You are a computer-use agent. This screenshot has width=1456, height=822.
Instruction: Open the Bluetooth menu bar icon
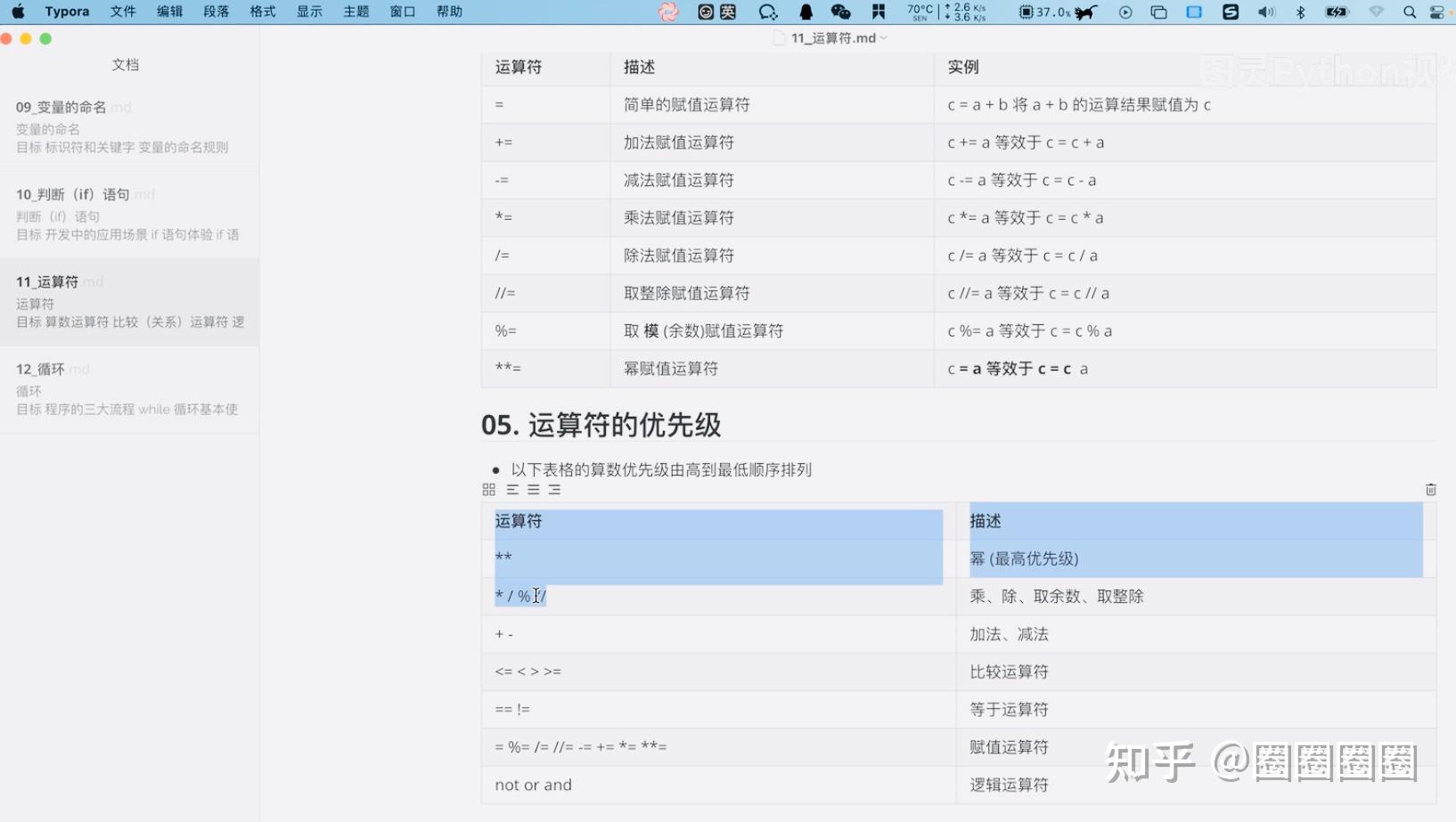1301,12
